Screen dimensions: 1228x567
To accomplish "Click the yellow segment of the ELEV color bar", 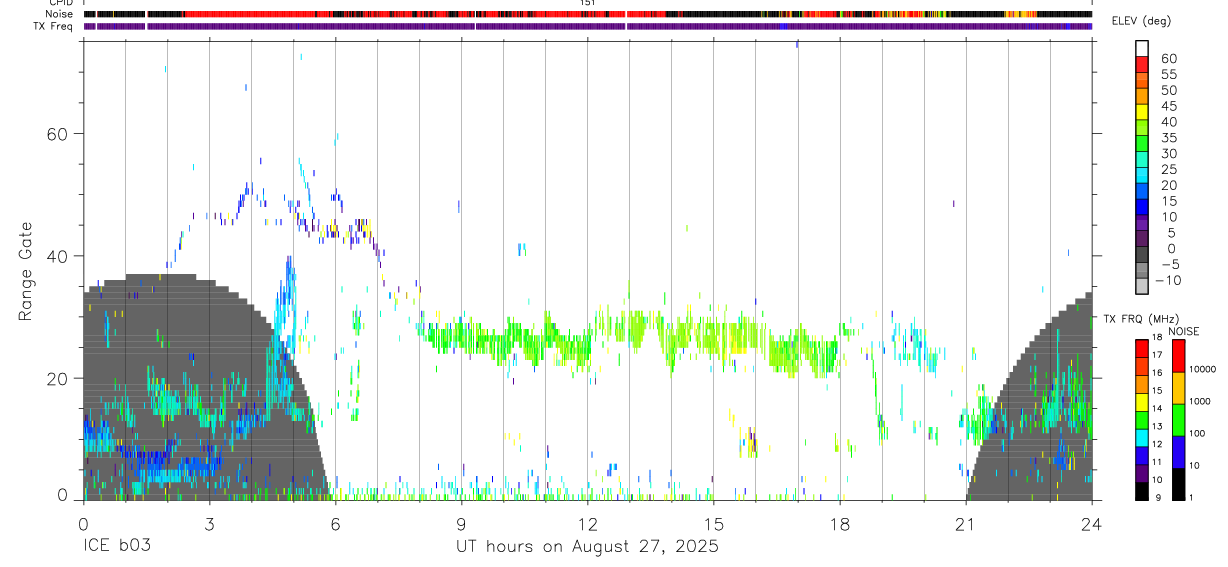I will [1143, 113].
